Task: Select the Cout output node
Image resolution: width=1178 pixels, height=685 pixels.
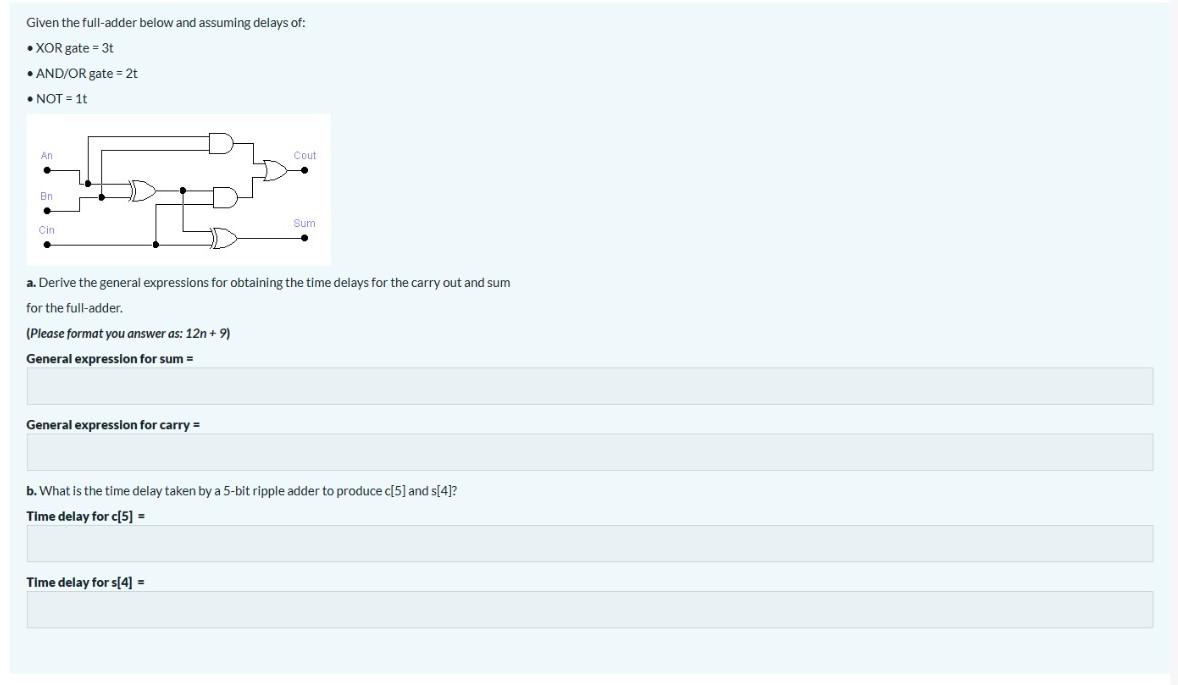Action: coord(304,170)
